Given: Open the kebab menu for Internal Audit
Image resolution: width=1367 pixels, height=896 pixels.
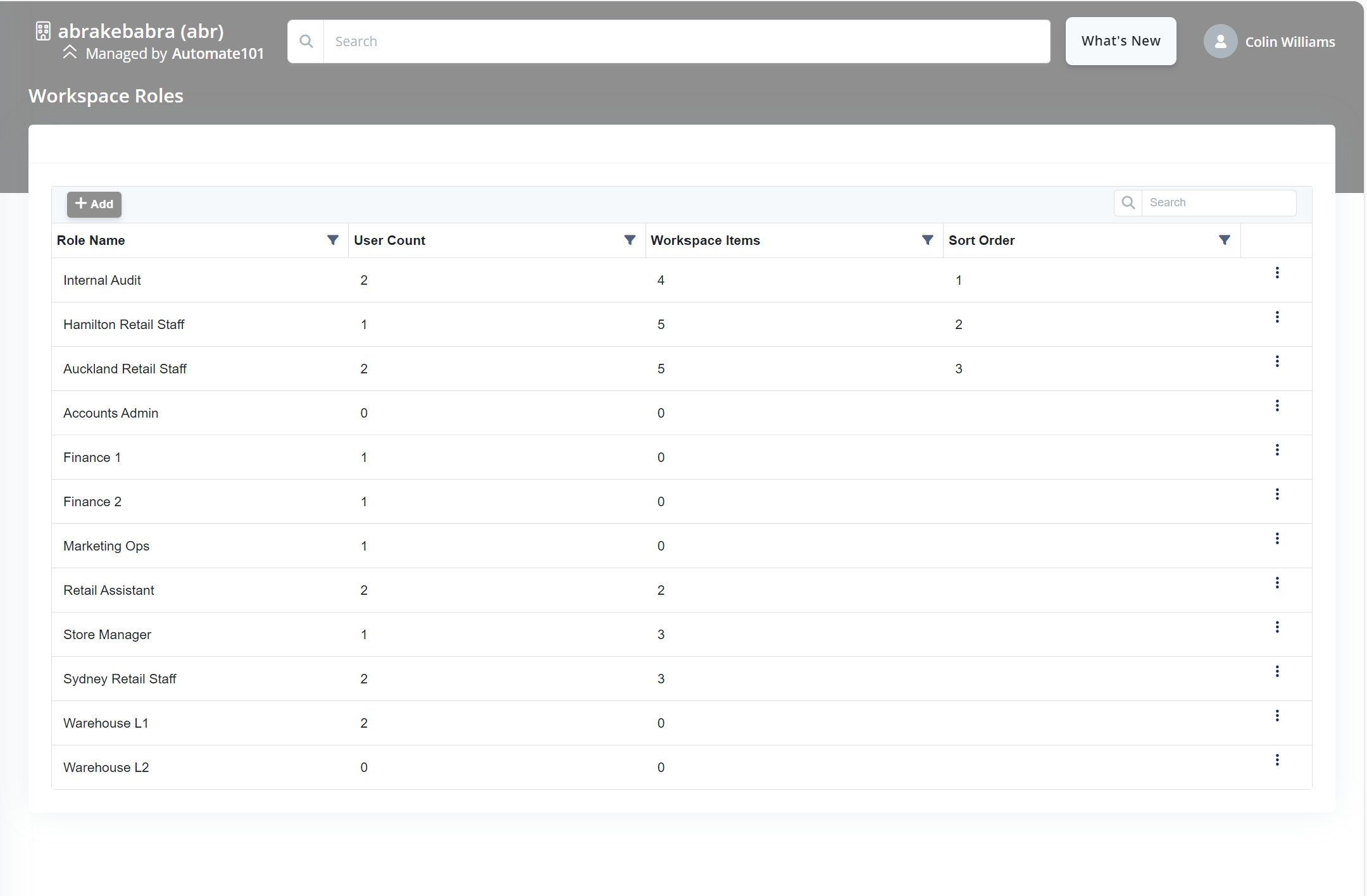Looking at the screenshot, I should [x=1277, y=273].
